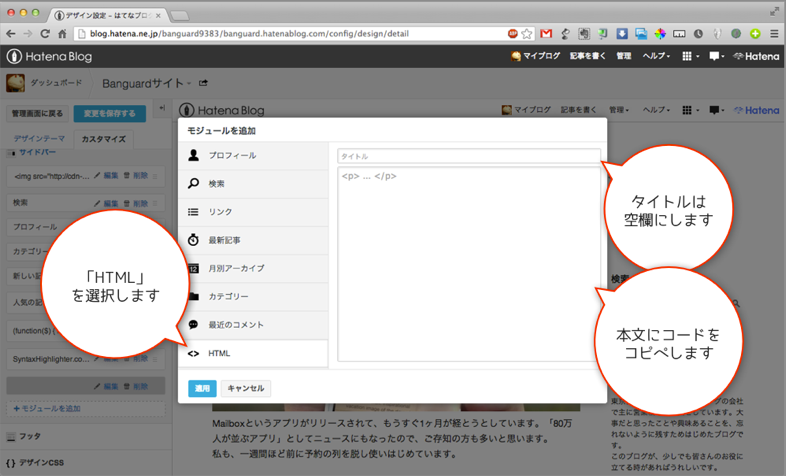Delete the blank bottom sidebar module
The image size is (786, 476).
tap(136, 386)
